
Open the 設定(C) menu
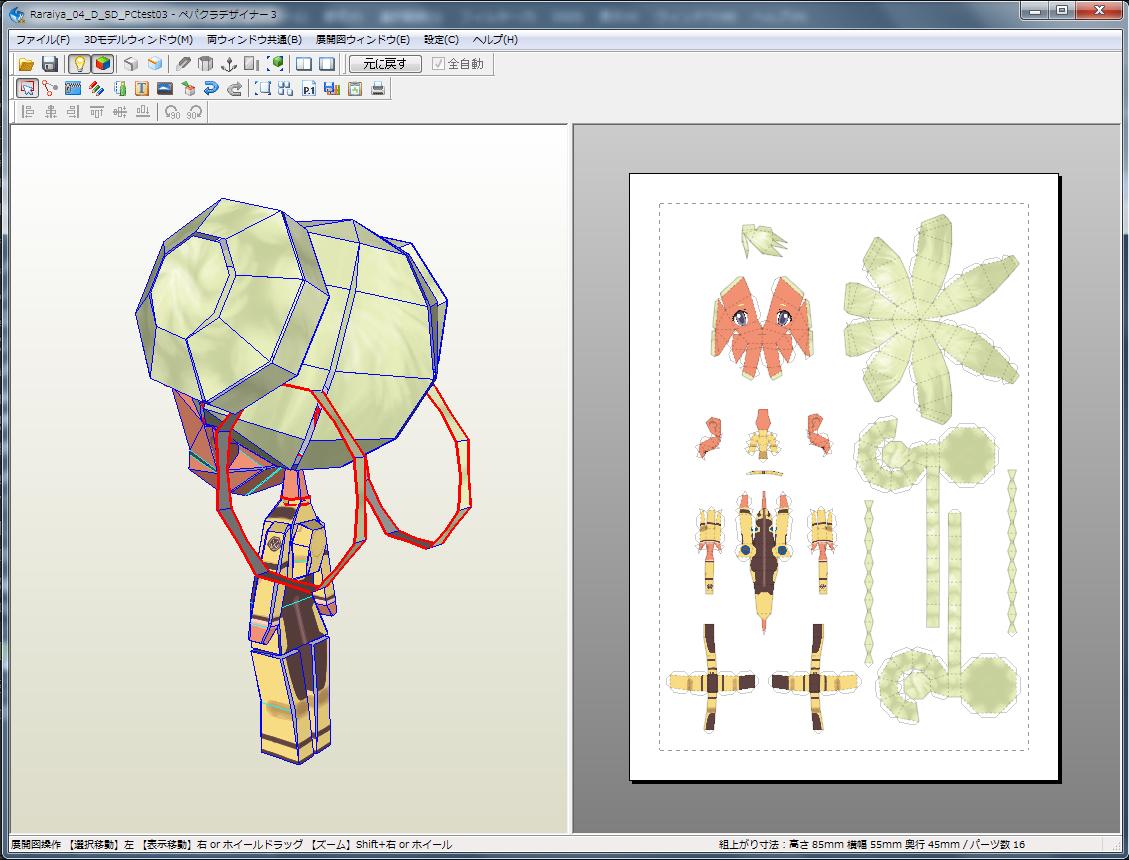click(x=441, y=40)
